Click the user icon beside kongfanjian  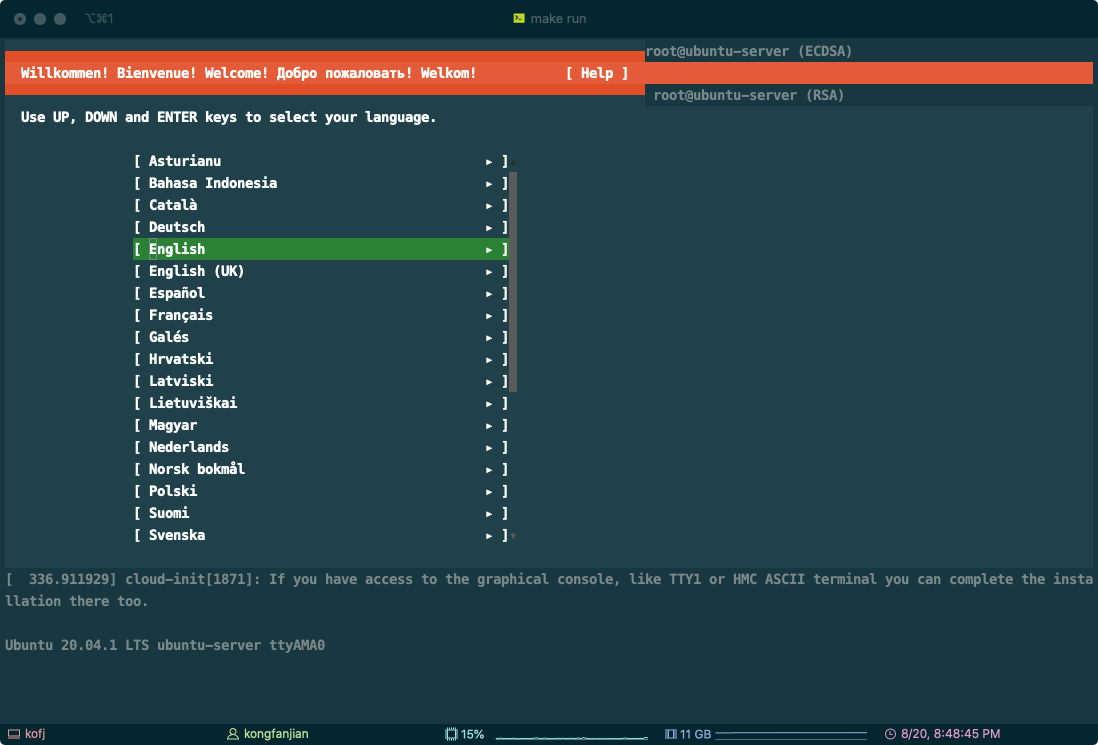234,734
